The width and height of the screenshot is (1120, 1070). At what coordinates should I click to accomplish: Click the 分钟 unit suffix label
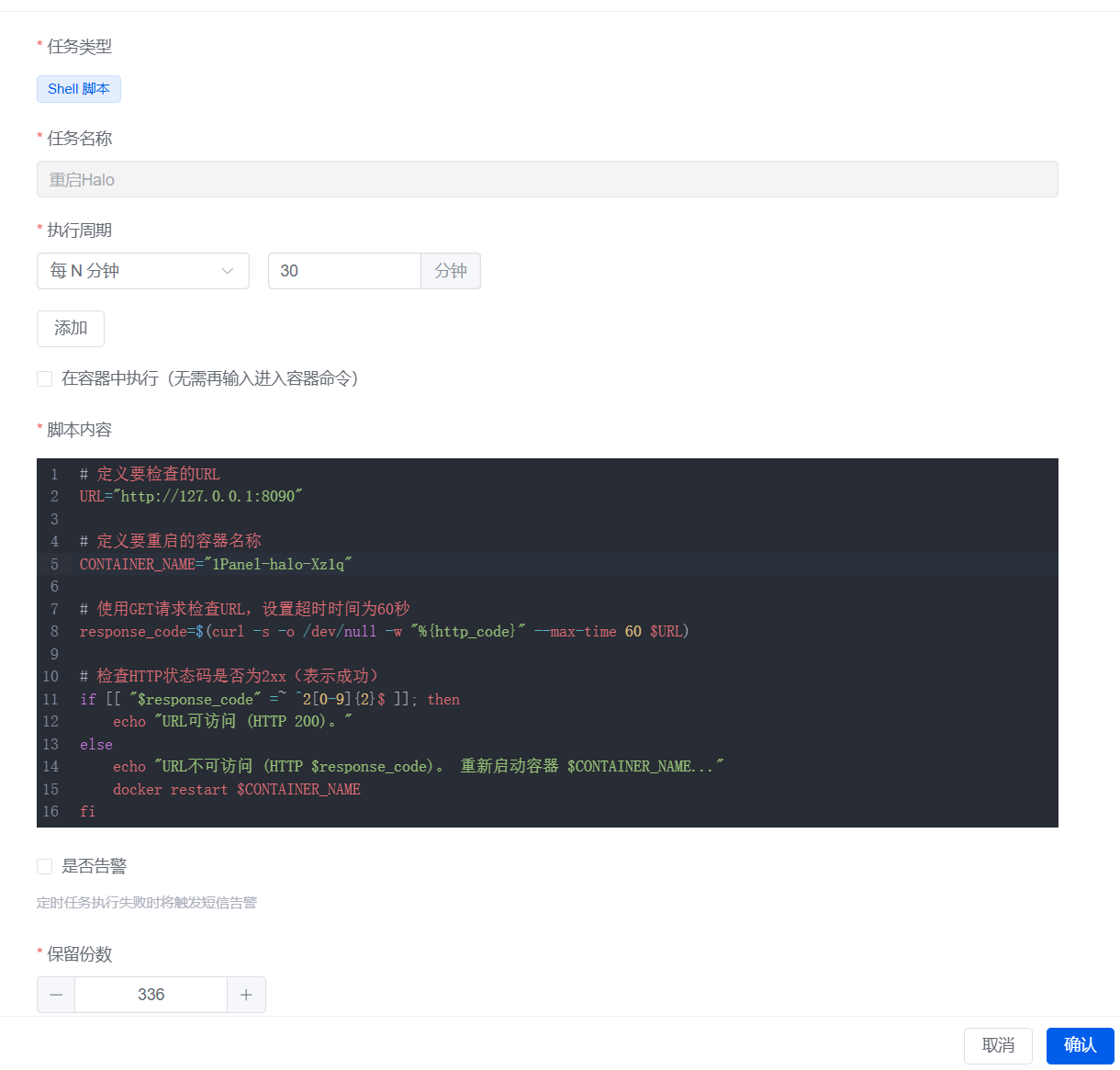click(x=451, y=271)
